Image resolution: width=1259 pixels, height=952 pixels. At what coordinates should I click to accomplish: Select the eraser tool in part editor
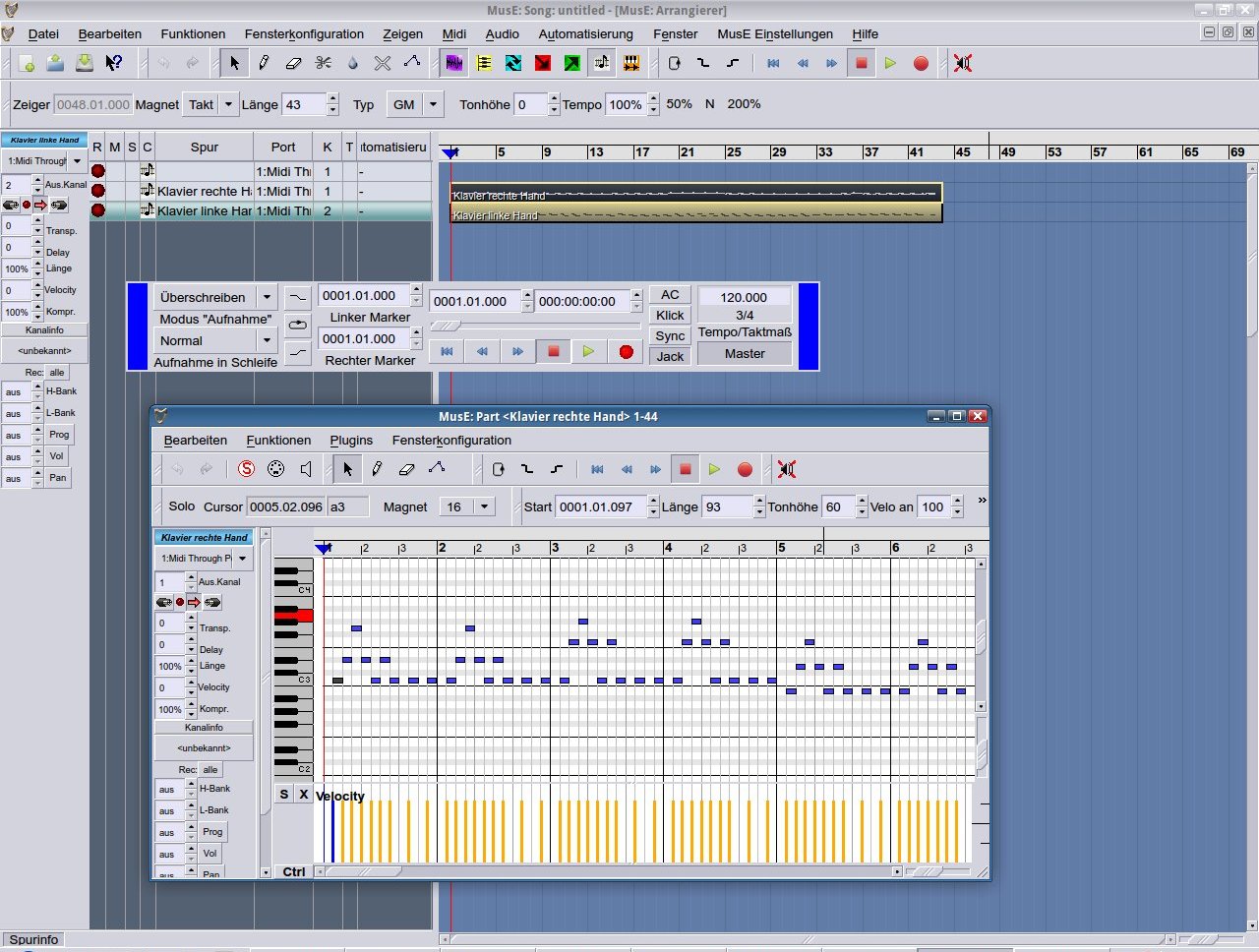tap(406, 469)
